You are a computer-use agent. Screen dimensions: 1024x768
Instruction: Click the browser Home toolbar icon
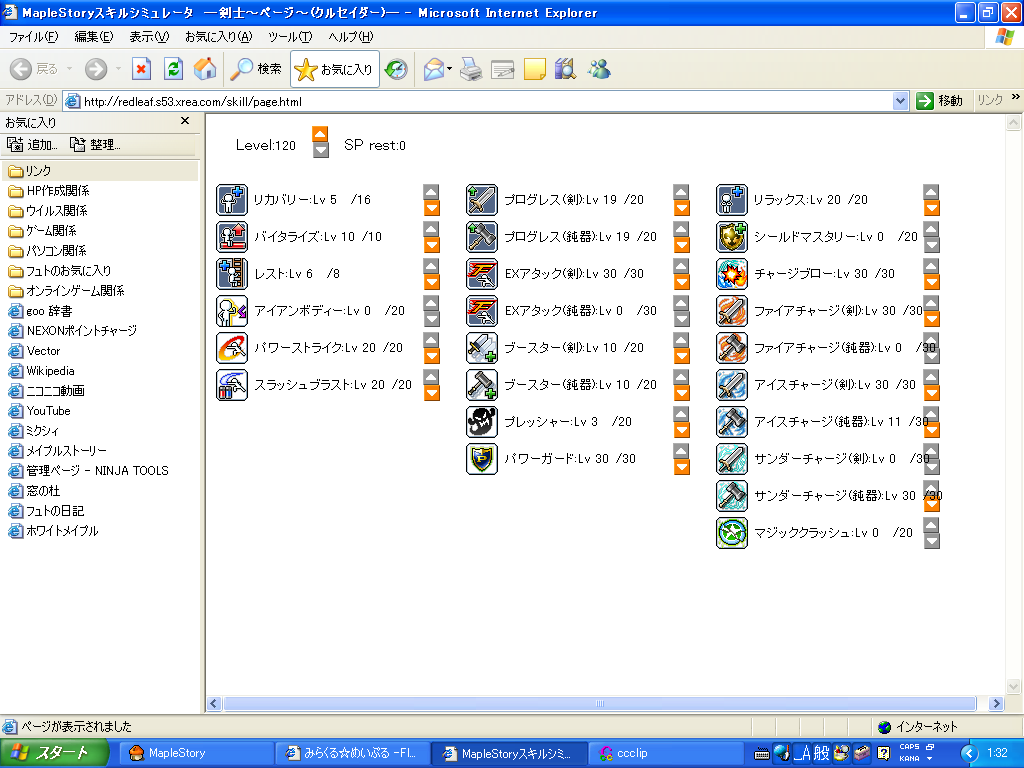[x=204, y=69]
